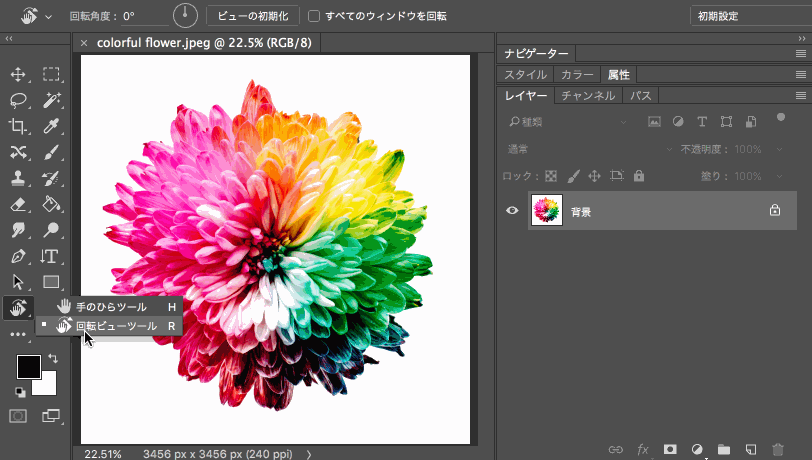Select the Move tool

click(x=18, y=74)
